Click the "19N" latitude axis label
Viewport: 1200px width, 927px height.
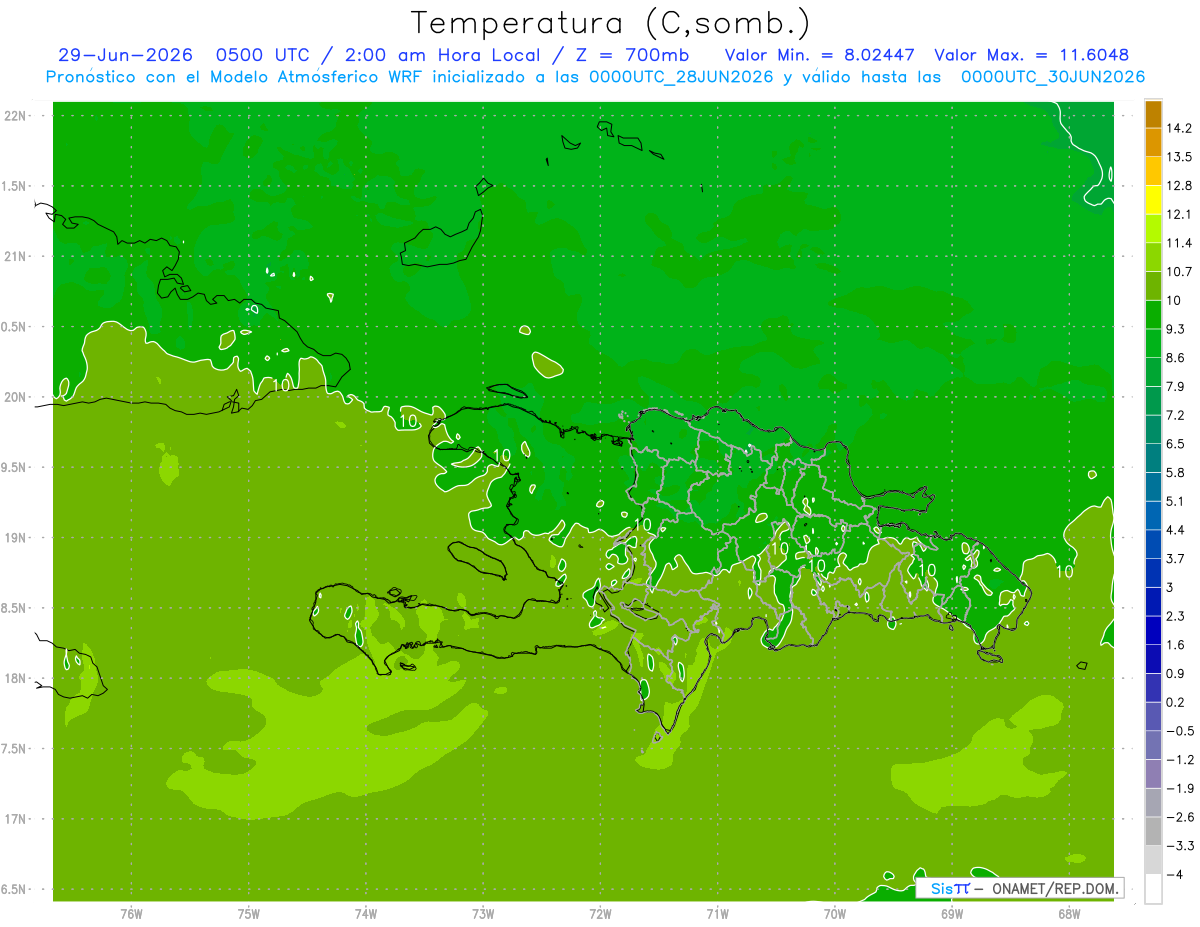(16, 537)
